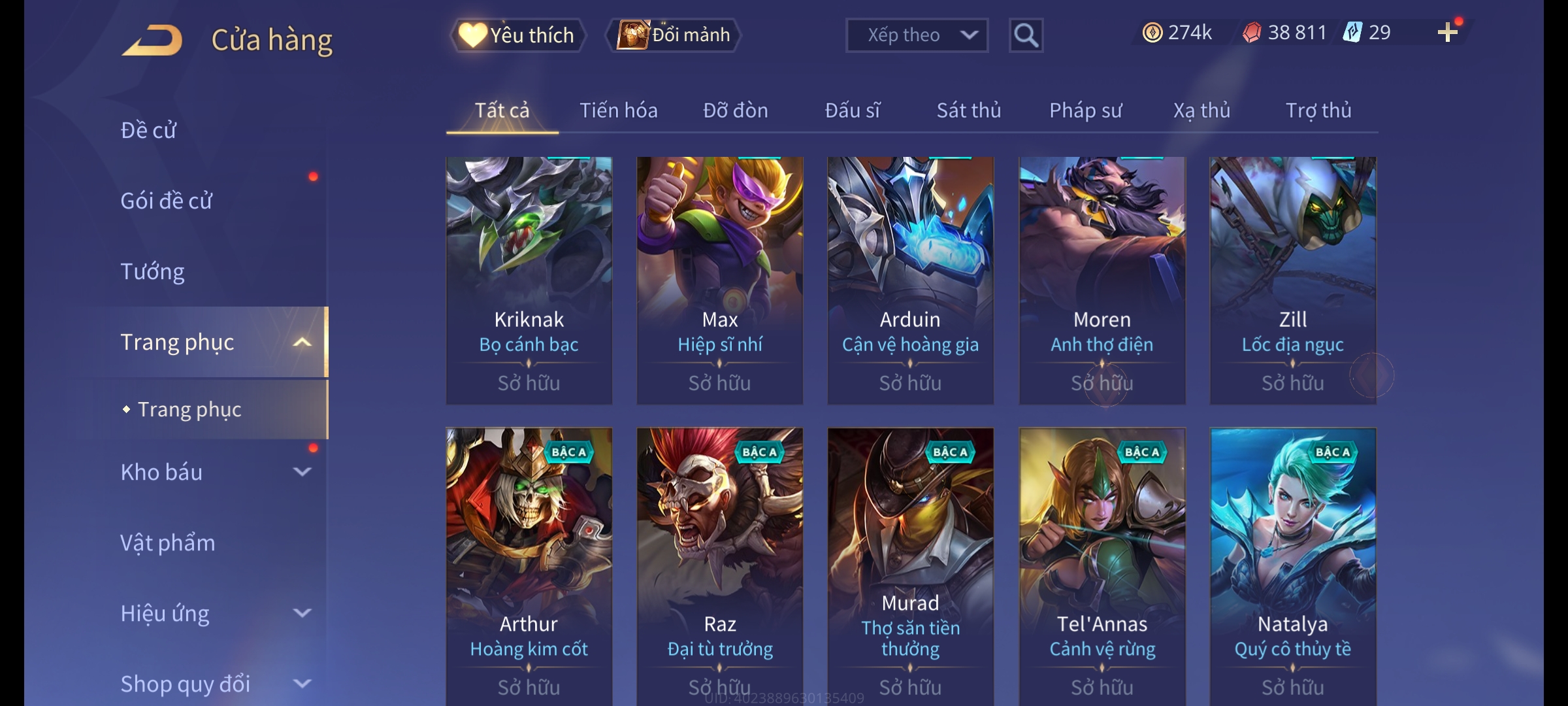Open Gói đề cử in sidebar
Screen dimensions: 1568x706
click(x=166, y=201)
